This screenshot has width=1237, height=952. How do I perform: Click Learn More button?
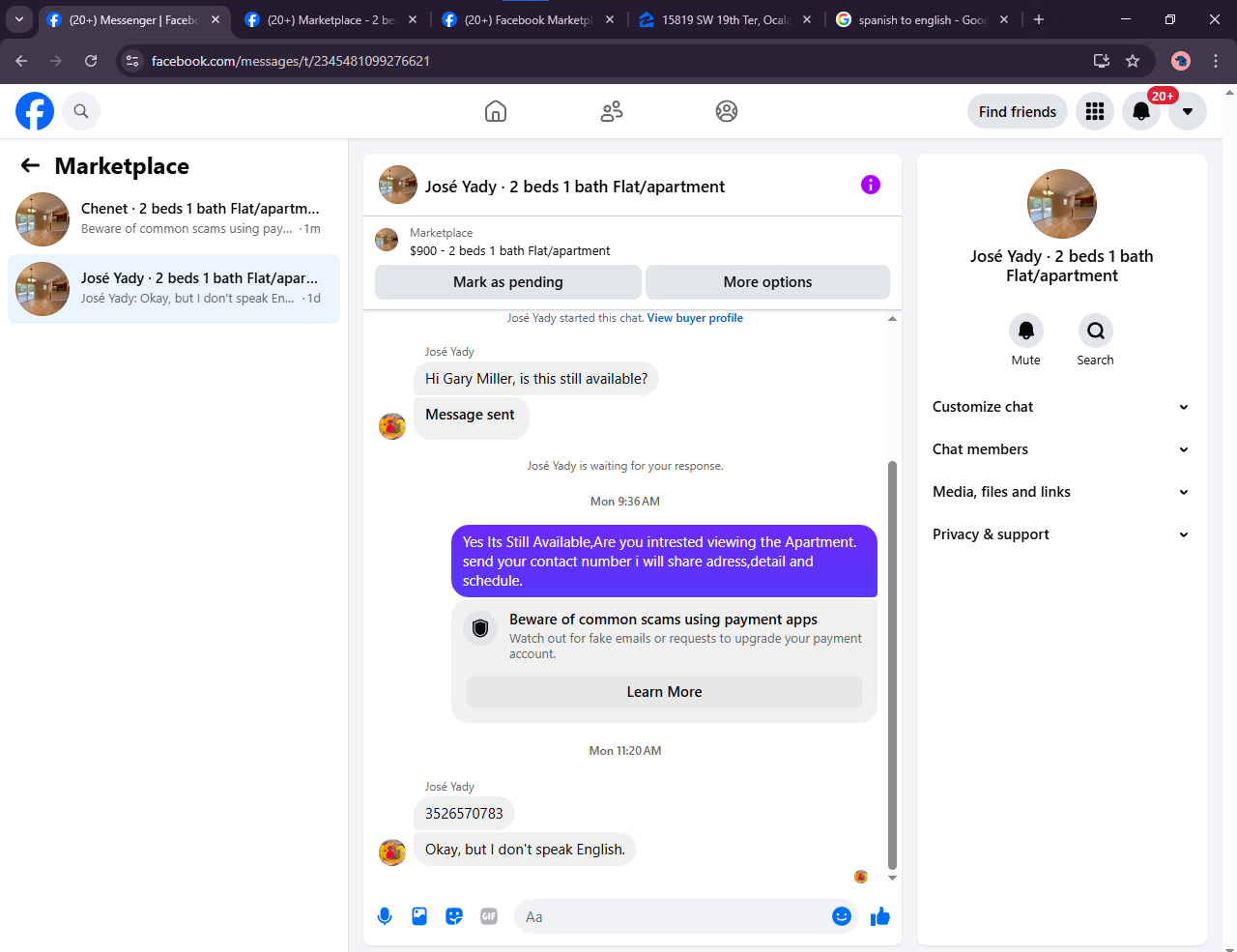pos(664,692)
